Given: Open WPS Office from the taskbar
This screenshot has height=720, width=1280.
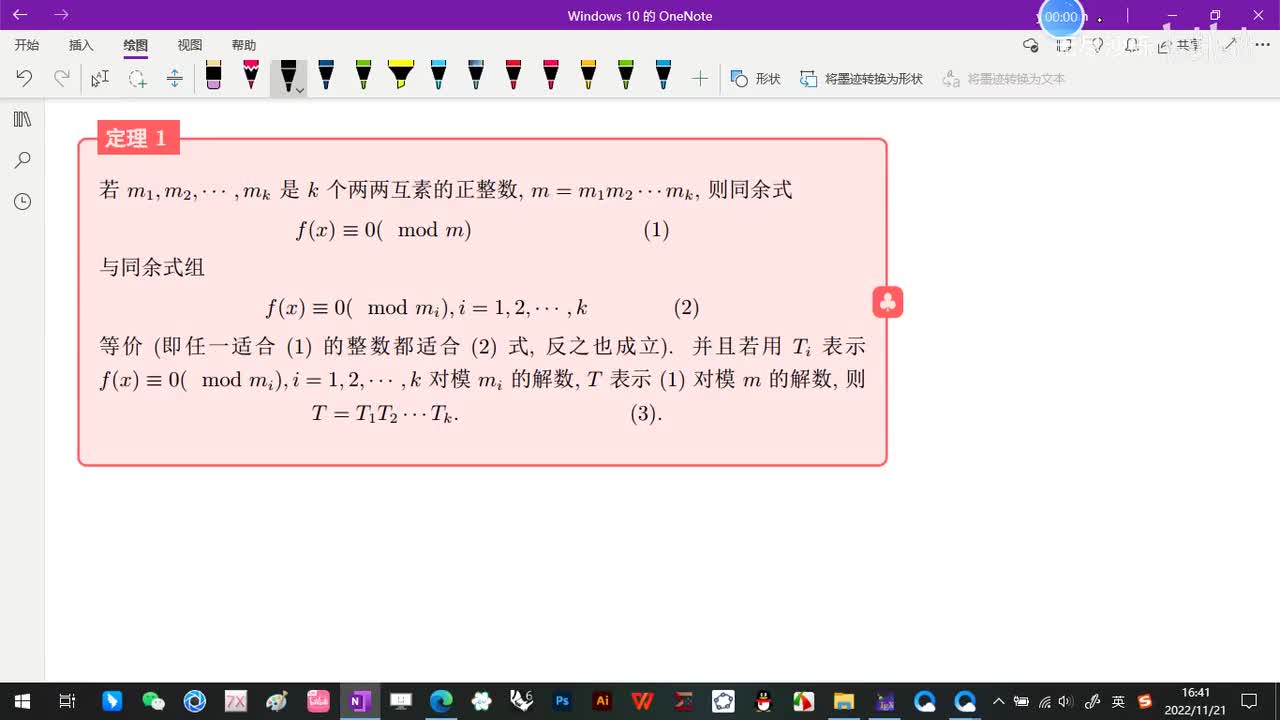Looking at the screenshot, I should coord(642,701).
